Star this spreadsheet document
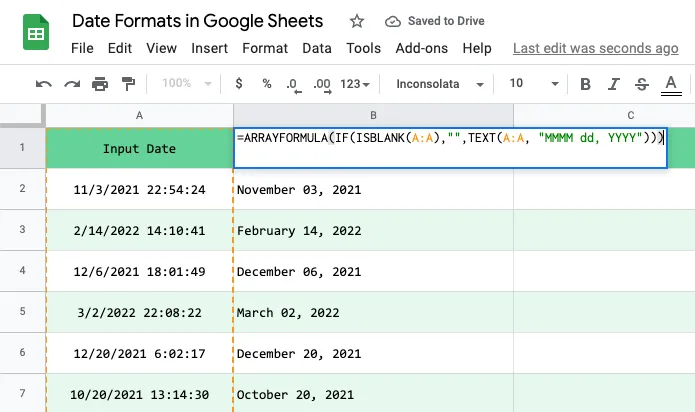Screen dimensions: 695x412 coord(357,21)
